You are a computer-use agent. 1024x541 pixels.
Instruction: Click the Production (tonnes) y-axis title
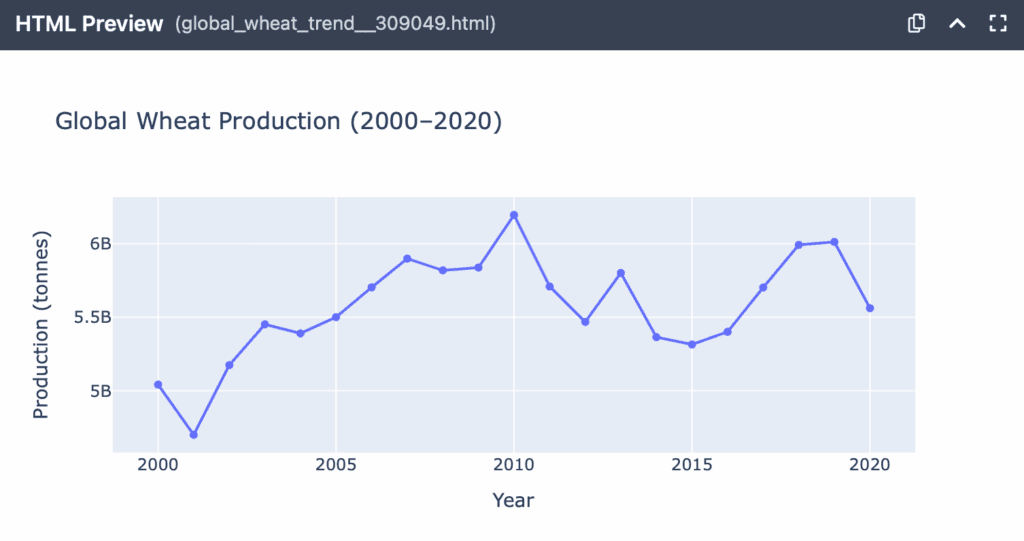(x=41, y=325)
